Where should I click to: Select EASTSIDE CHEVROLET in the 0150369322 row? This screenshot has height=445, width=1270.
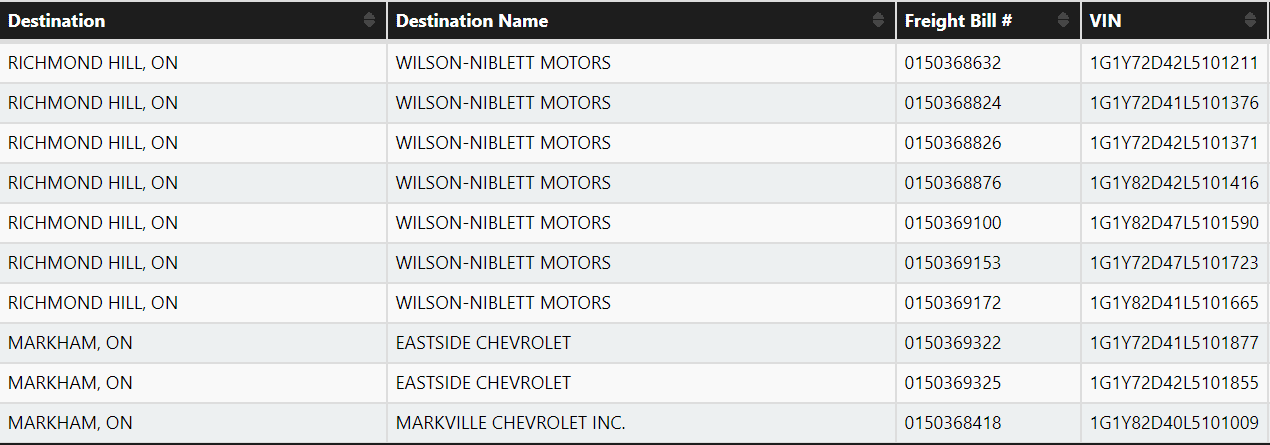483,343
